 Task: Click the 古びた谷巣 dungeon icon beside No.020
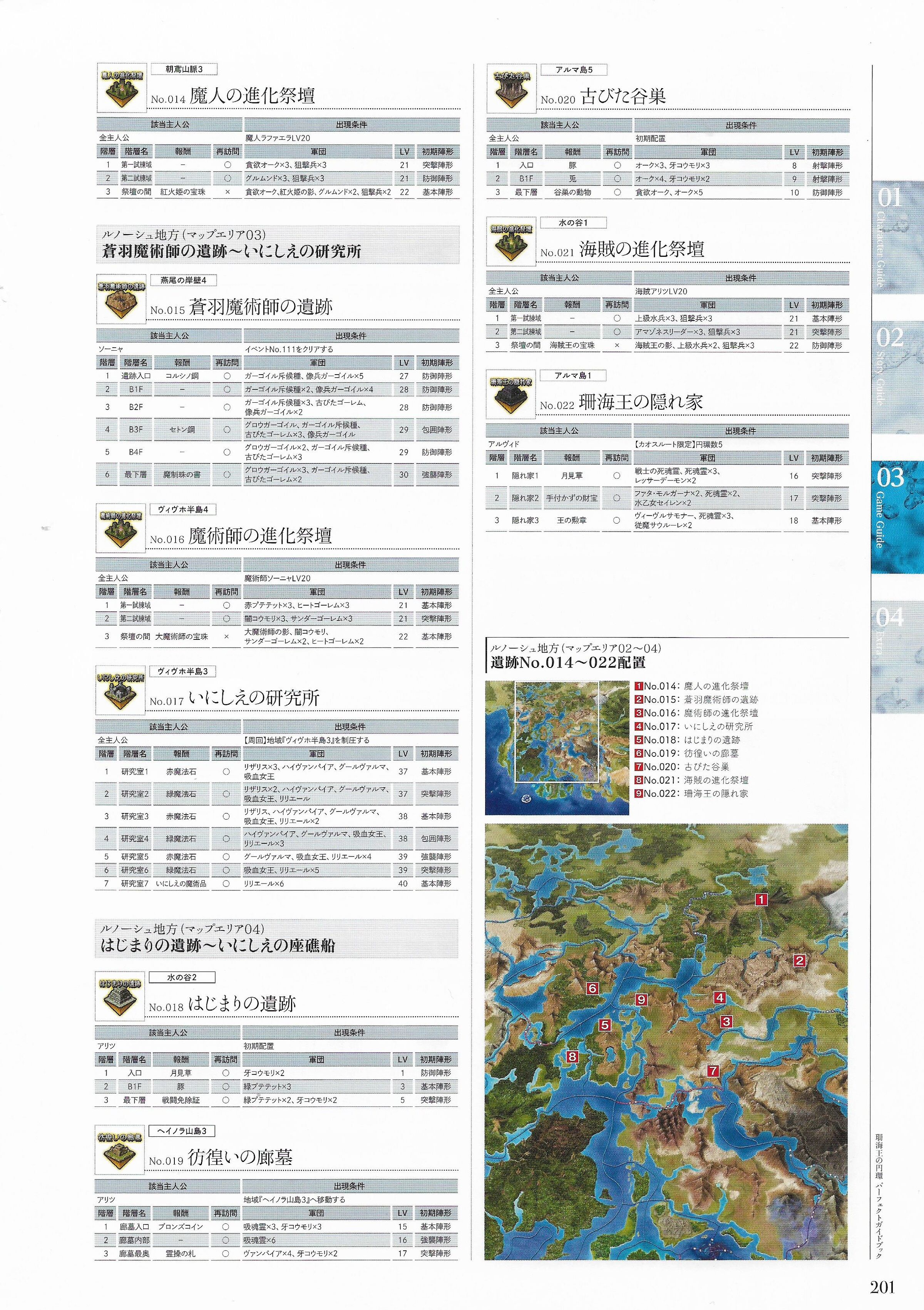511,89
